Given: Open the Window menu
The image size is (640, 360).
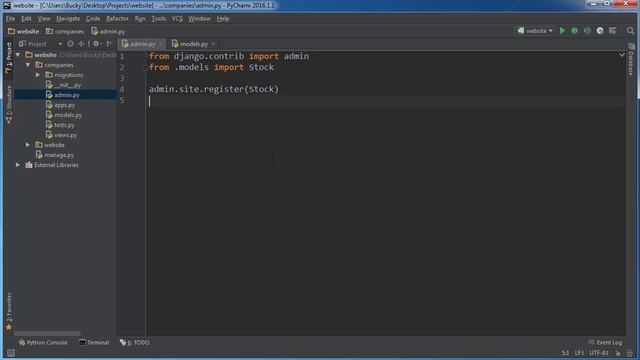Looking at the screenshot, I should click(x=199, y=19).
